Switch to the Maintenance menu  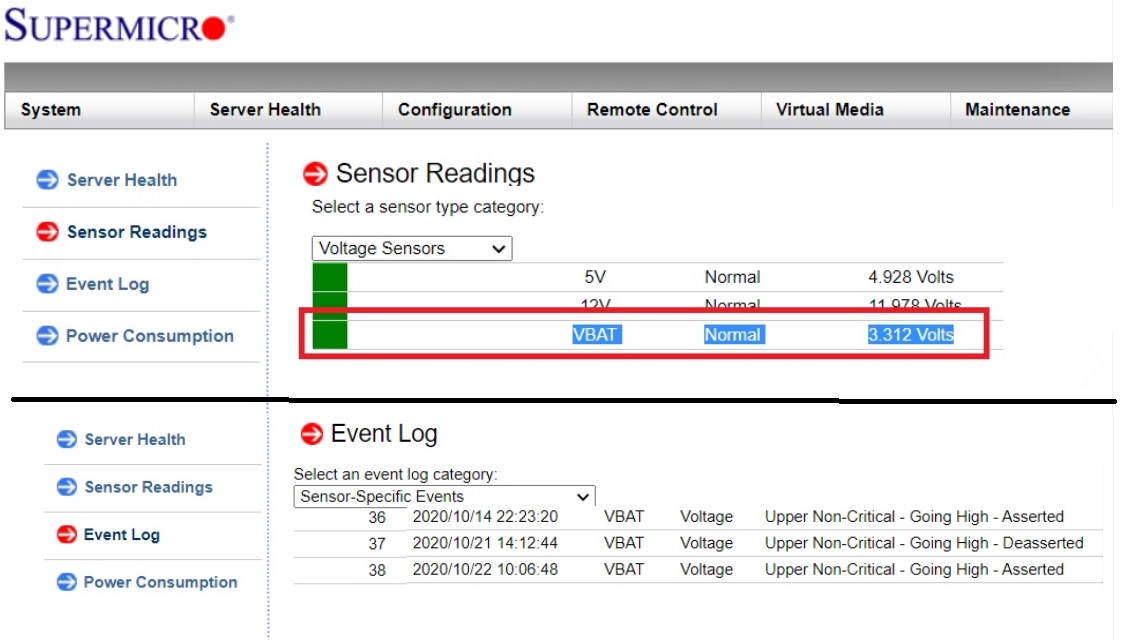click(x=1017, y=110)
